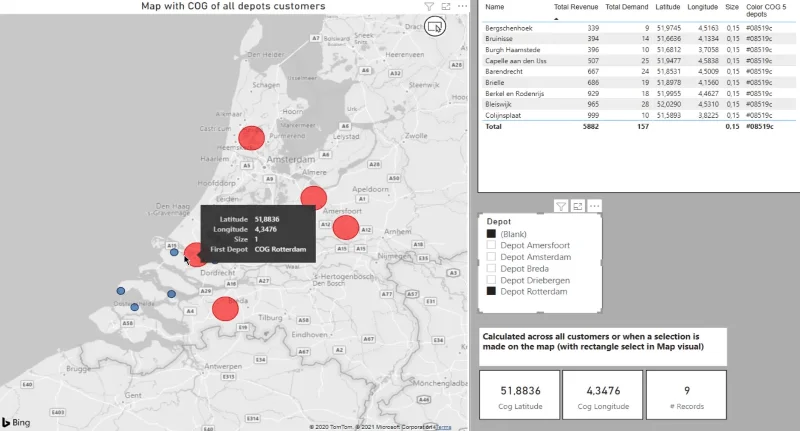The height and width of the screenshot is (431, 800).
Task: Select the Bleiswijk table row
Action: [x=637, y=104]
